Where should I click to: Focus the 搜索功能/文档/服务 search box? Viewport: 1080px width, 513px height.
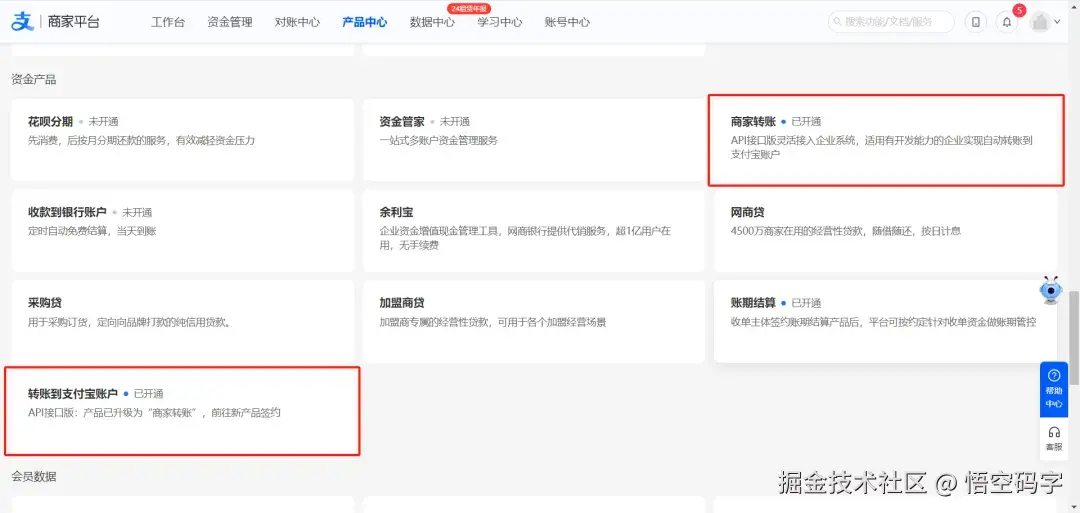[x=891, y=22]
